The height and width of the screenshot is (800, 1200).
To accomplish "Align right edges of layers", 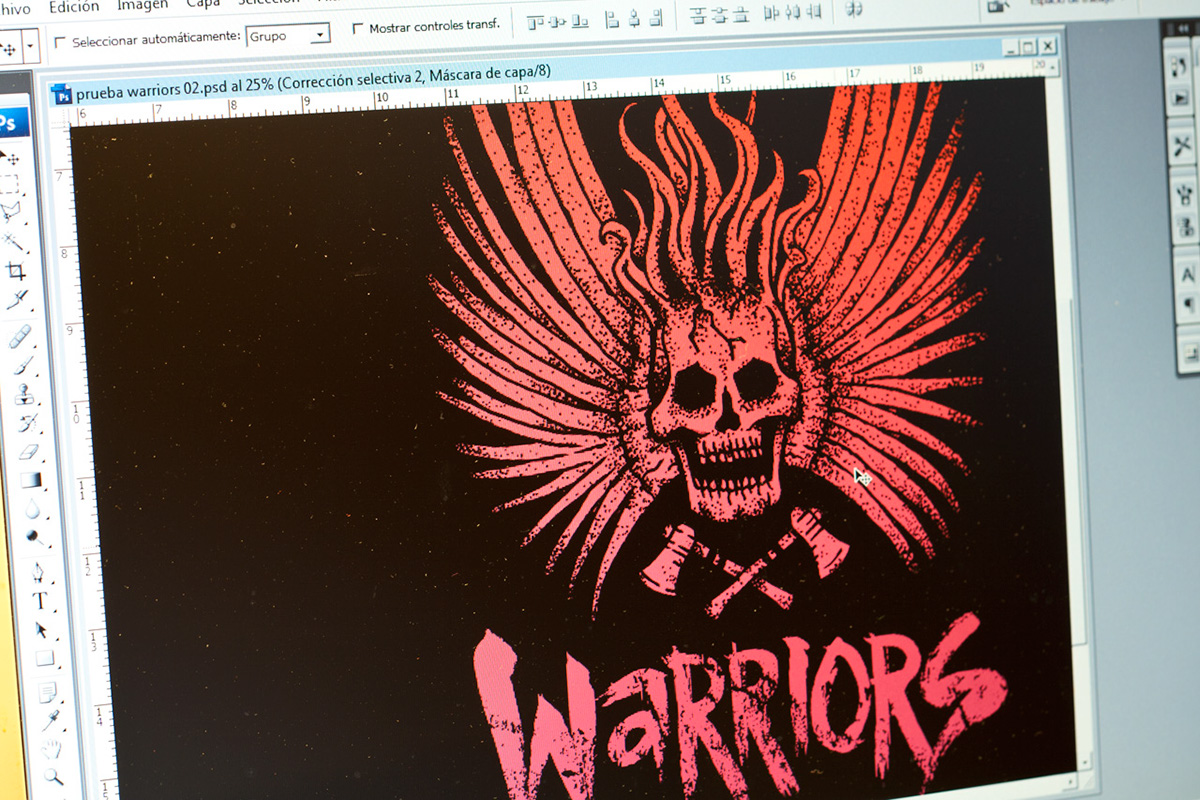I will pos(656,17).
